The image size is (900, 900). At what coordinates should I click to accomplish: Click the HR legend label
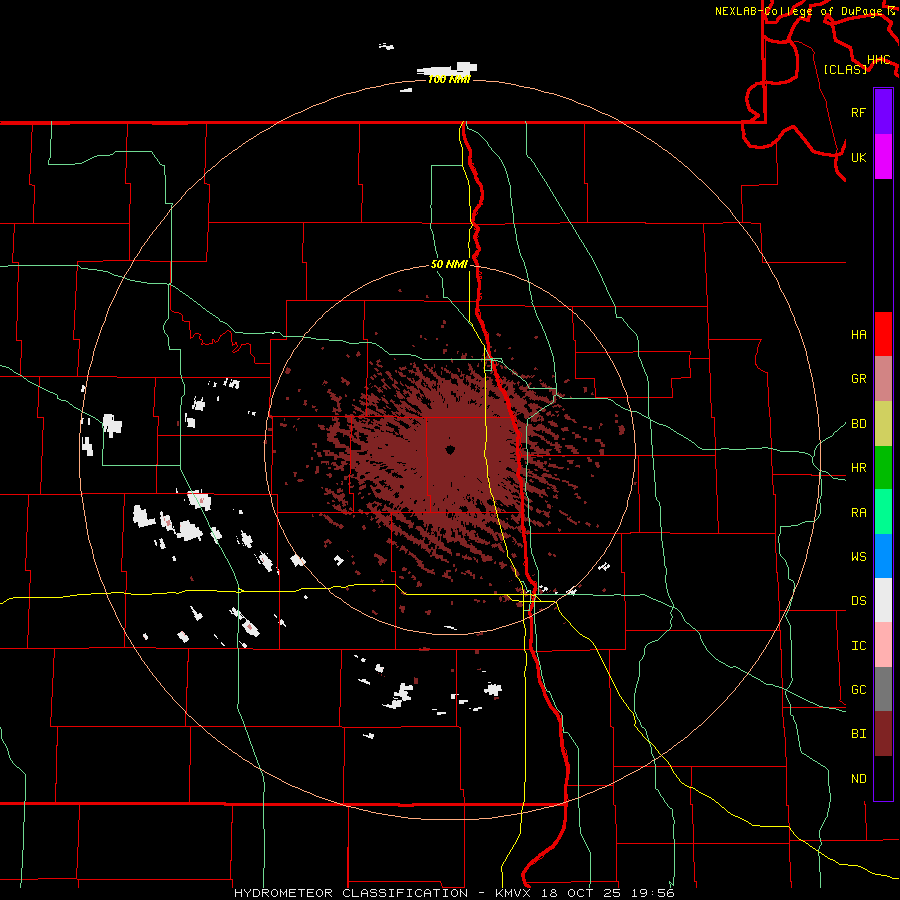(x=858, y=468)
